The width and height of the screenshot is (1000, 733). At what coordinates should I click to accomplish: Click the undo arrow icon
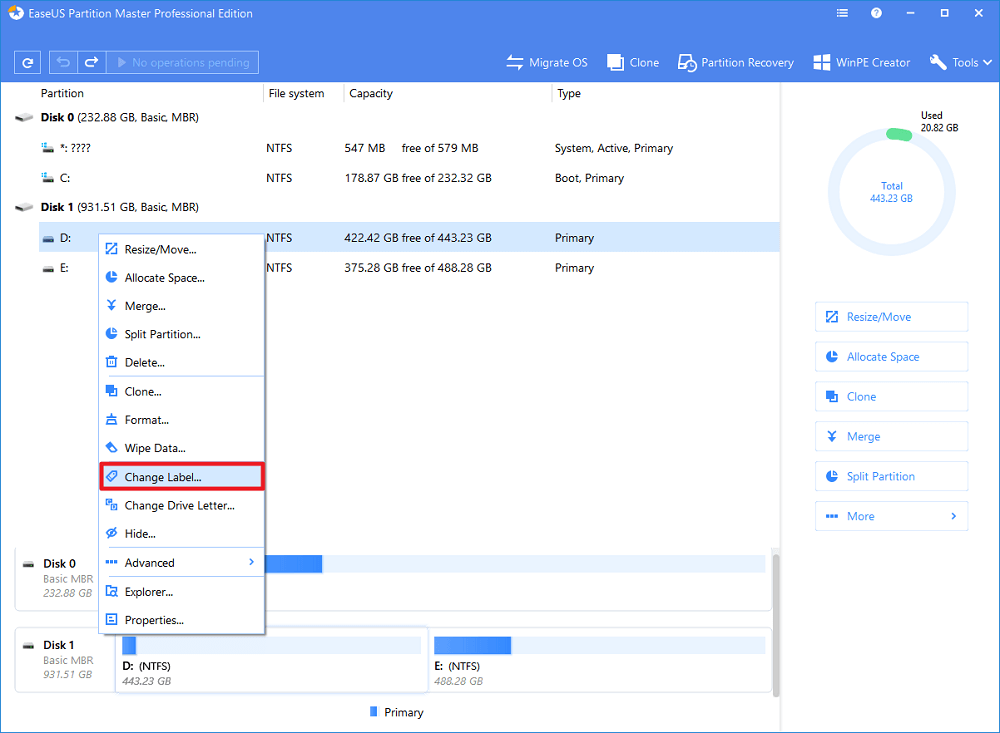[63, 63]
